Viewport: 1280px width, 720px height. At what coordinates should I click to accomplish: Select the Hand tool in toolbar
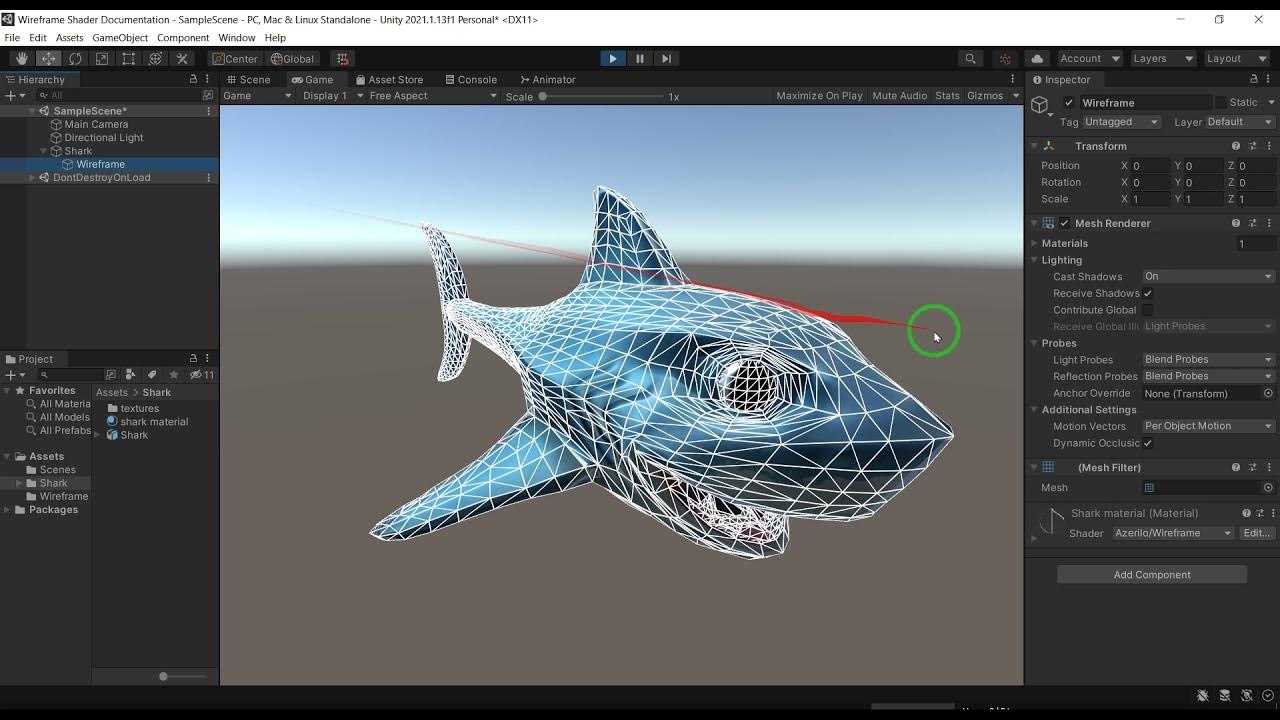[21, 59]
